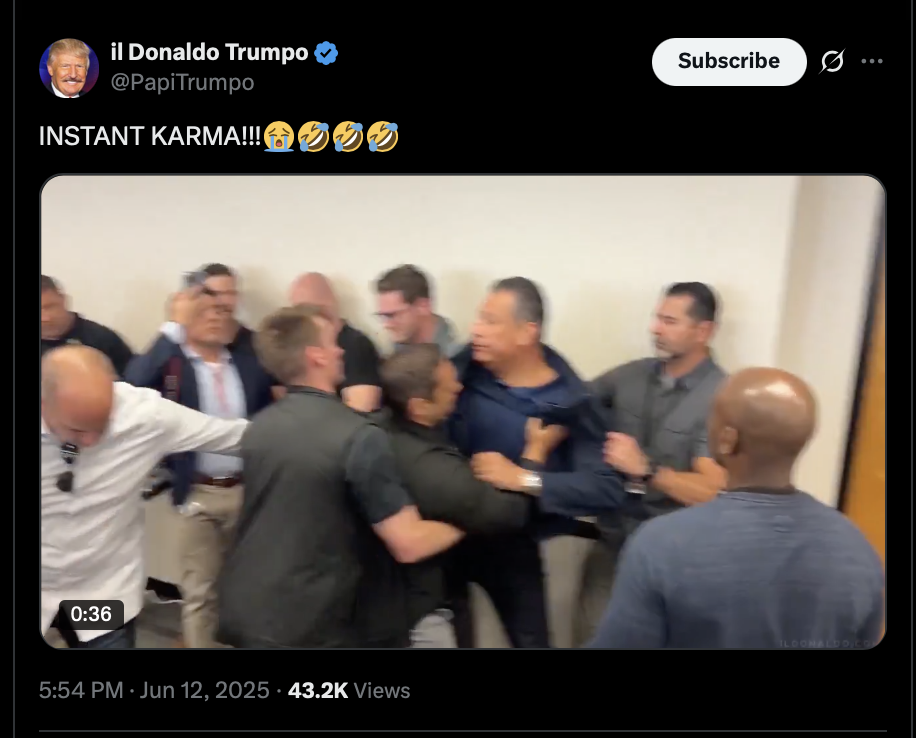Click the ILDONALDO.COM watermark on the video
Screen dimensions: 916x738
coord(830,643)
